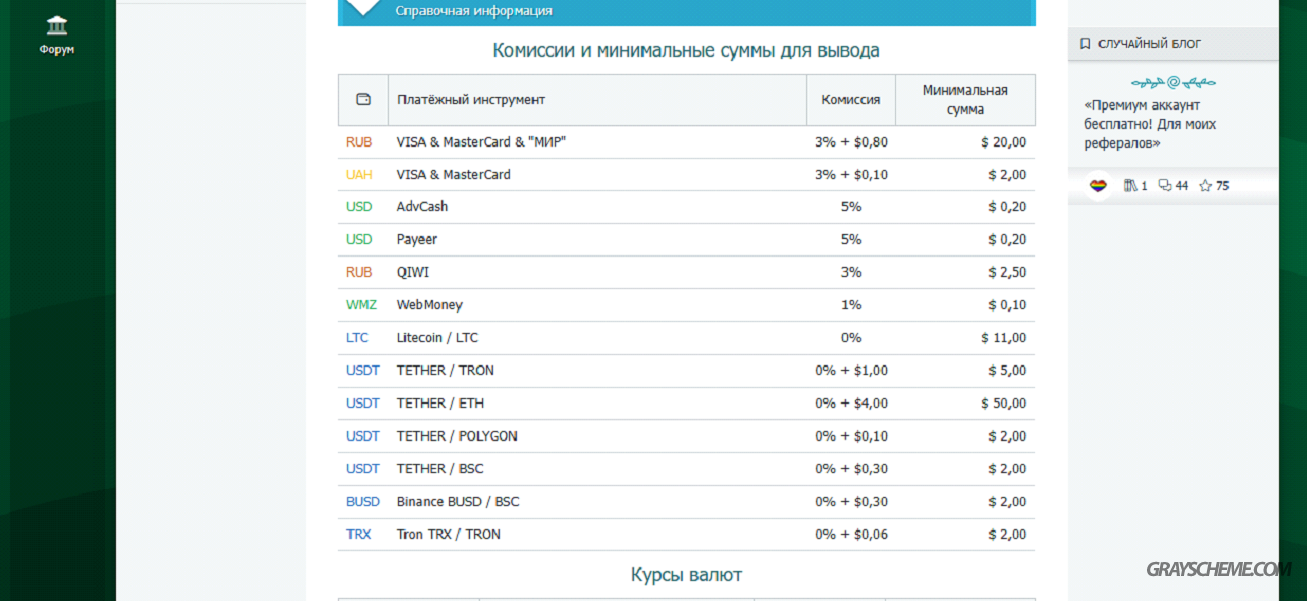
Task: Click commission value 0% + $4,00
Action: (x=851, y=403)
